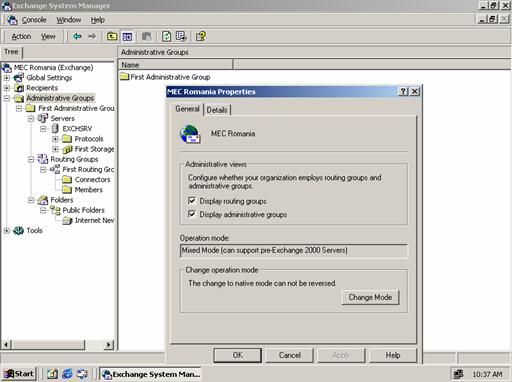This screenshot has width=512, height=382.
Task: Click the Operation mode text field
Action: click(x=293, y=251)
